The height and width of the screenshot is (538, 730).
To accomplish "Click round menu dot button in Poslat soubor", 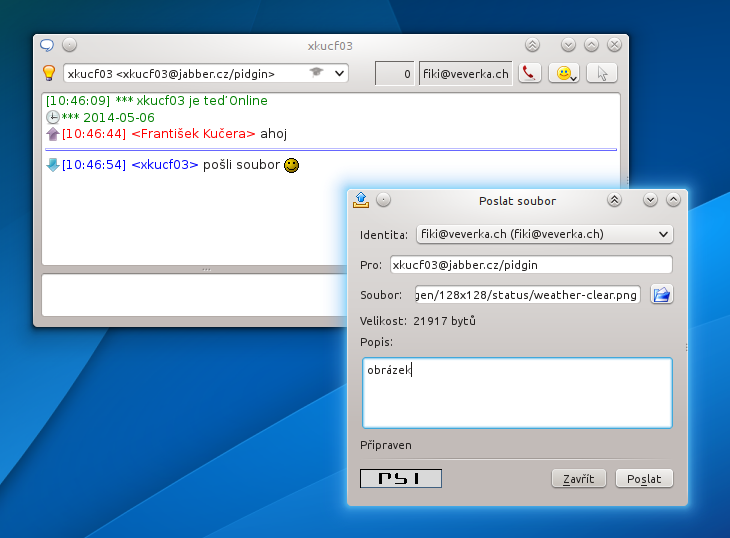I will coord(383,200).
